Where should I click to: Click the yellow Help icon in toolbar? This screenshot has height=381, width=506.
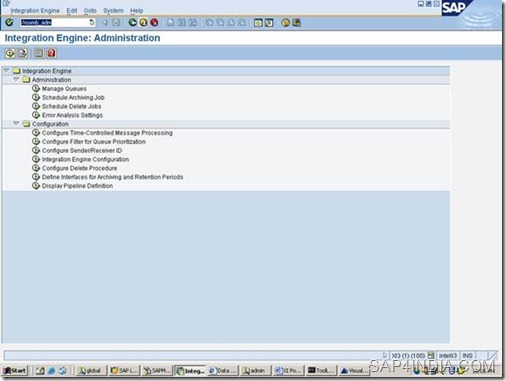286,23
